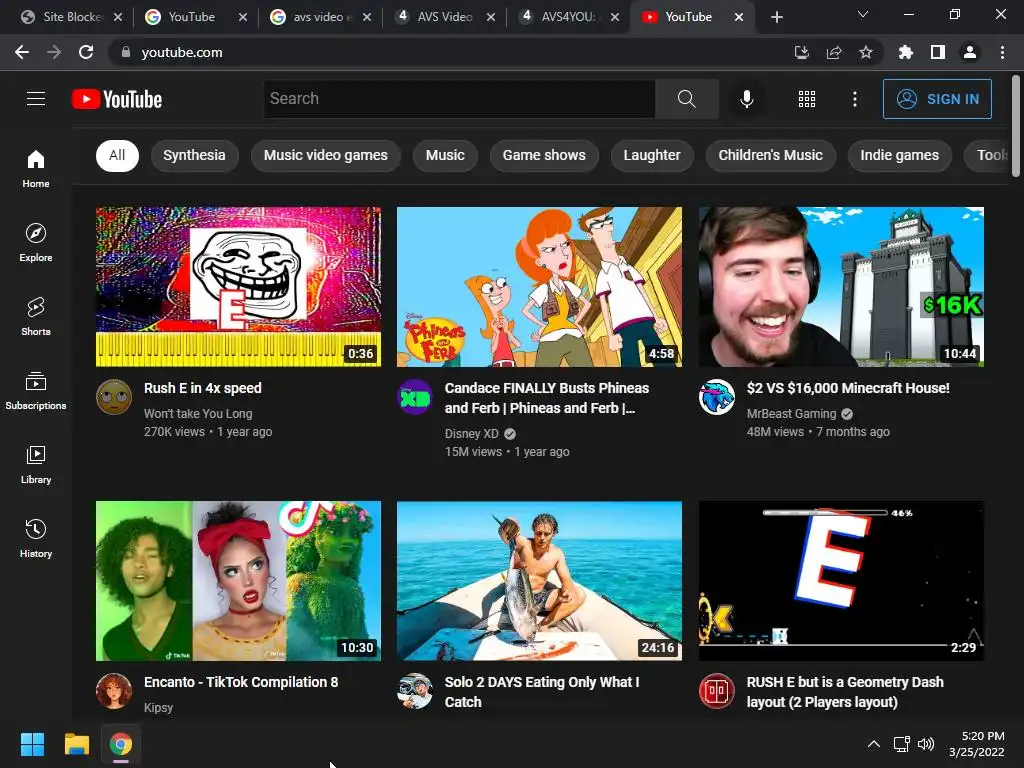Toggle Chrome side panel icon
Viewport: 1024px width, 768px height.
coord(937,52)
